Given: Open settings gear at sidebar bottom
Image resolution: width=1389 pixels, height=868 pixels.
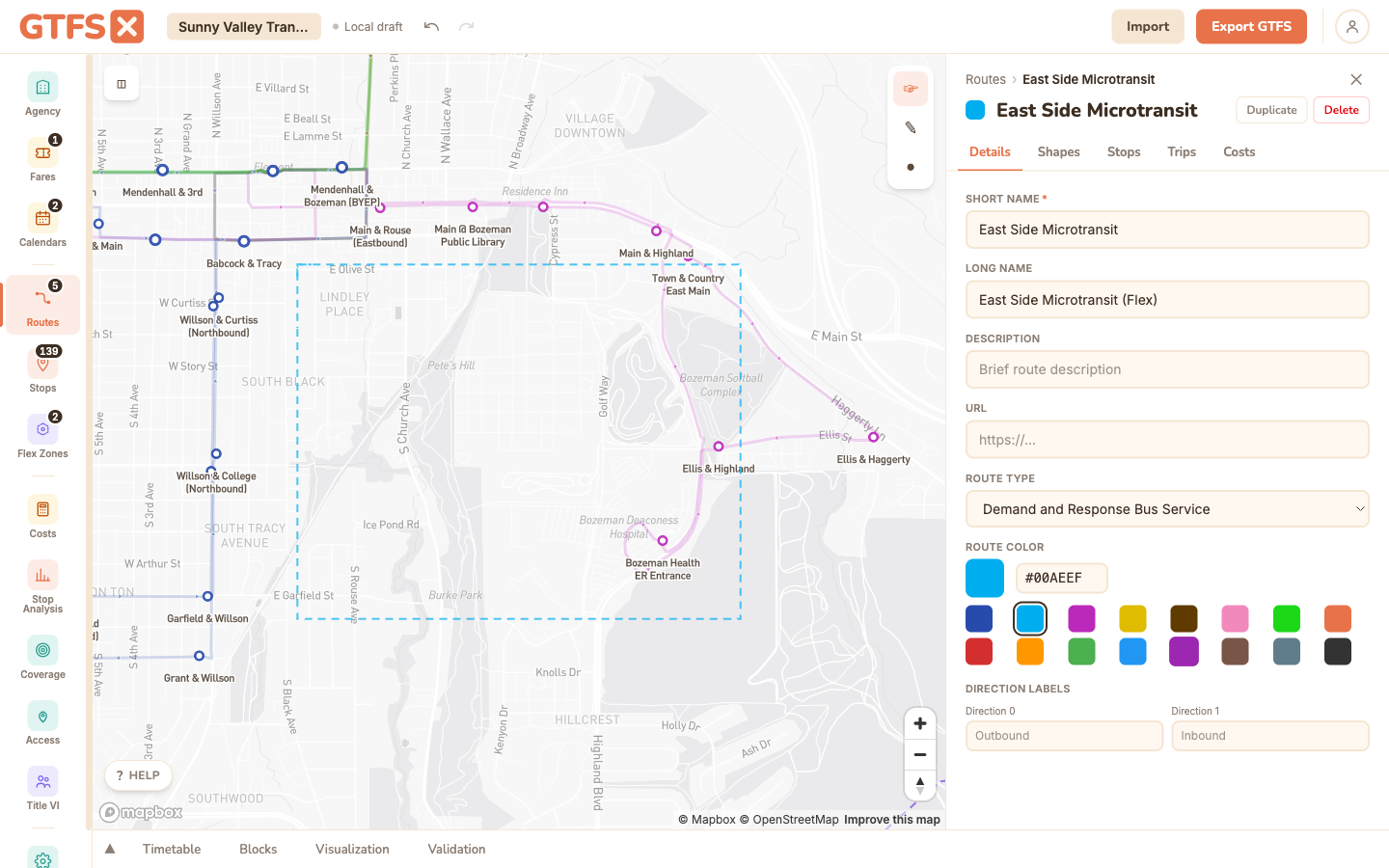Looking at the screenshot, I should [x=42, y=858].
